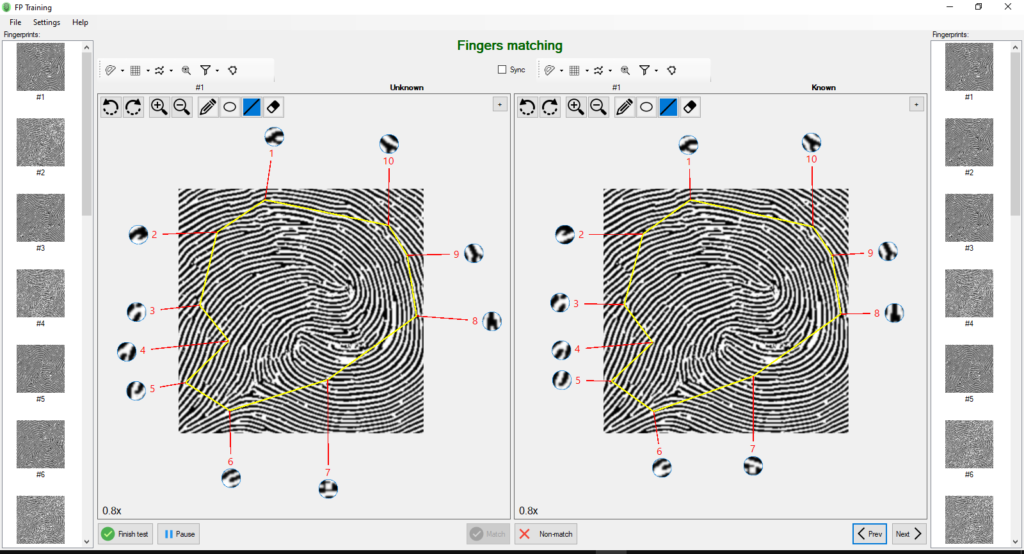Rotate the Unknown print clockwise
Image resolution: width=1024 pixels, height=554 pixels.
133,107
